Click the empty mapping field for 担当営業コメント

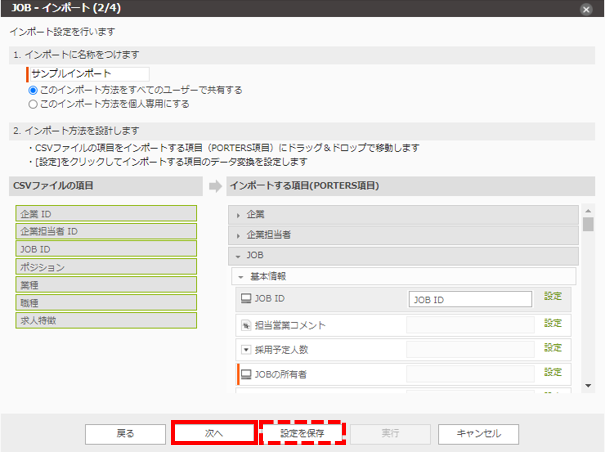point(470,325)
